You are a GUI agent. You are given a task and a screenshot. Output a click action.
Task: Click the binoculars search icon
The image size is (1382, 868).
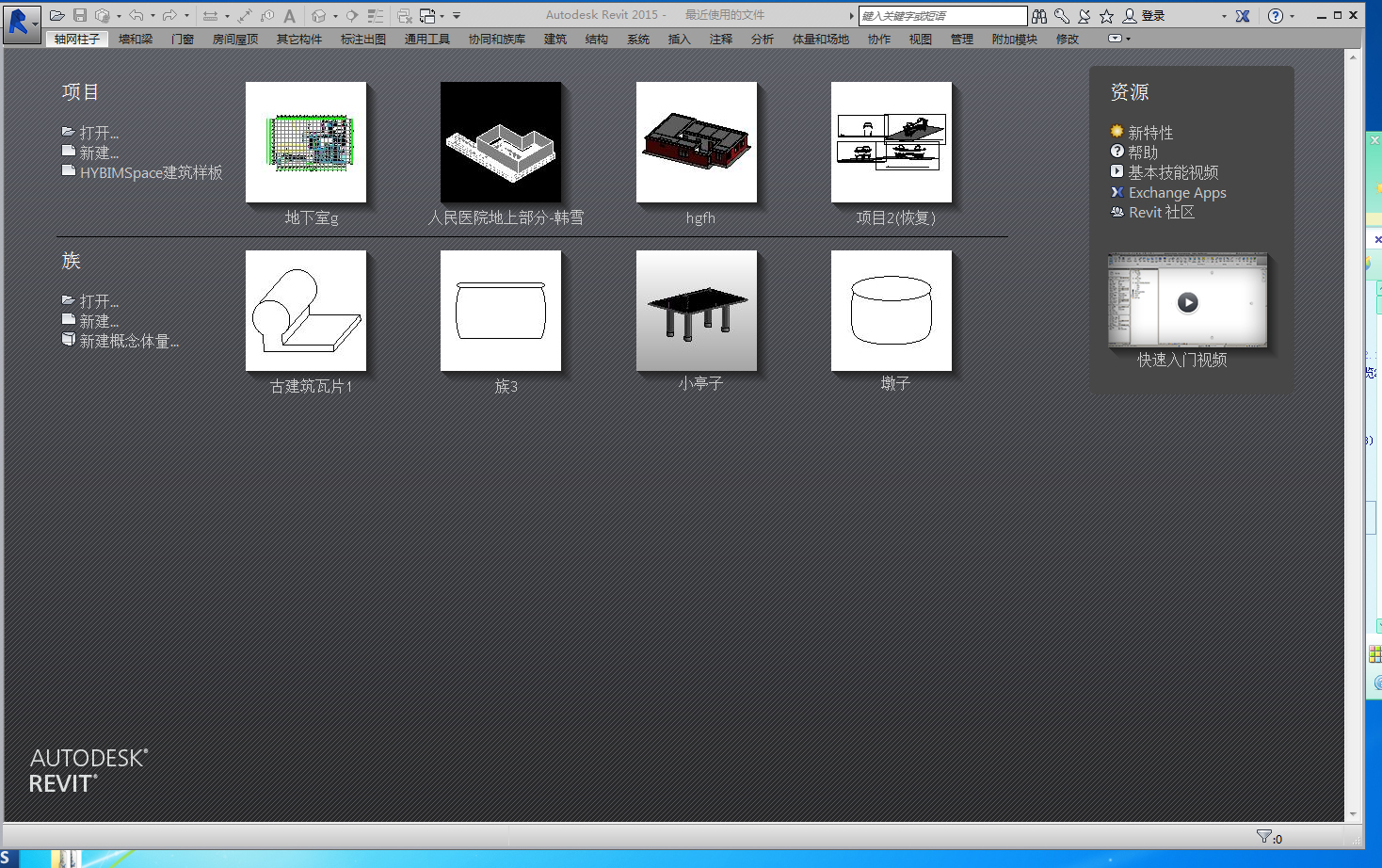1039,16
